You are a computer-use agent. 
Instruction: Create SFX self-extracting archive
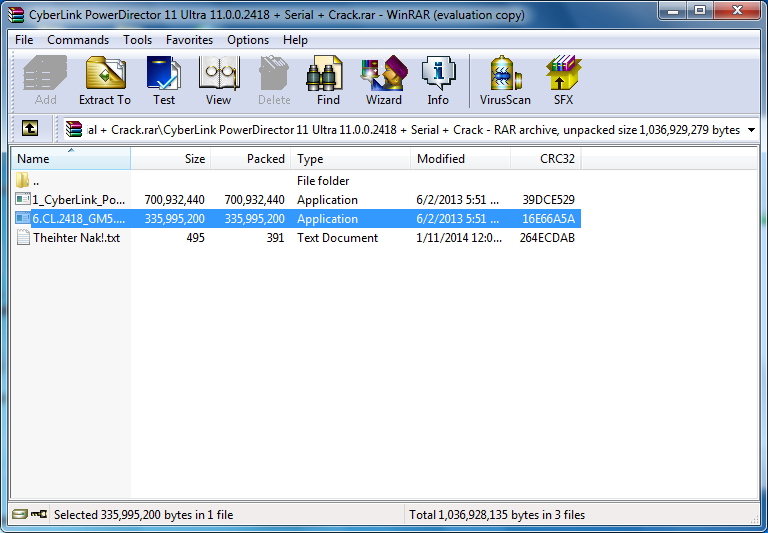pos(563,80)
